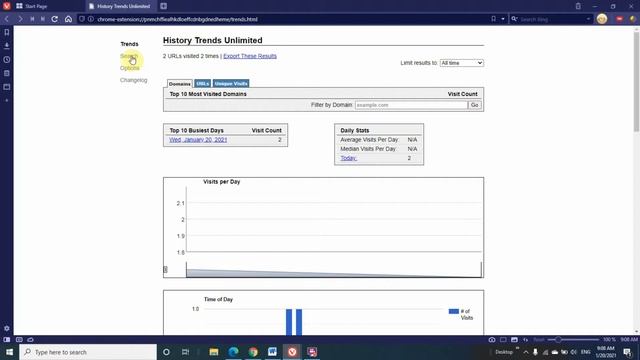Click the search engine magnifier icon

pos(514,19)
